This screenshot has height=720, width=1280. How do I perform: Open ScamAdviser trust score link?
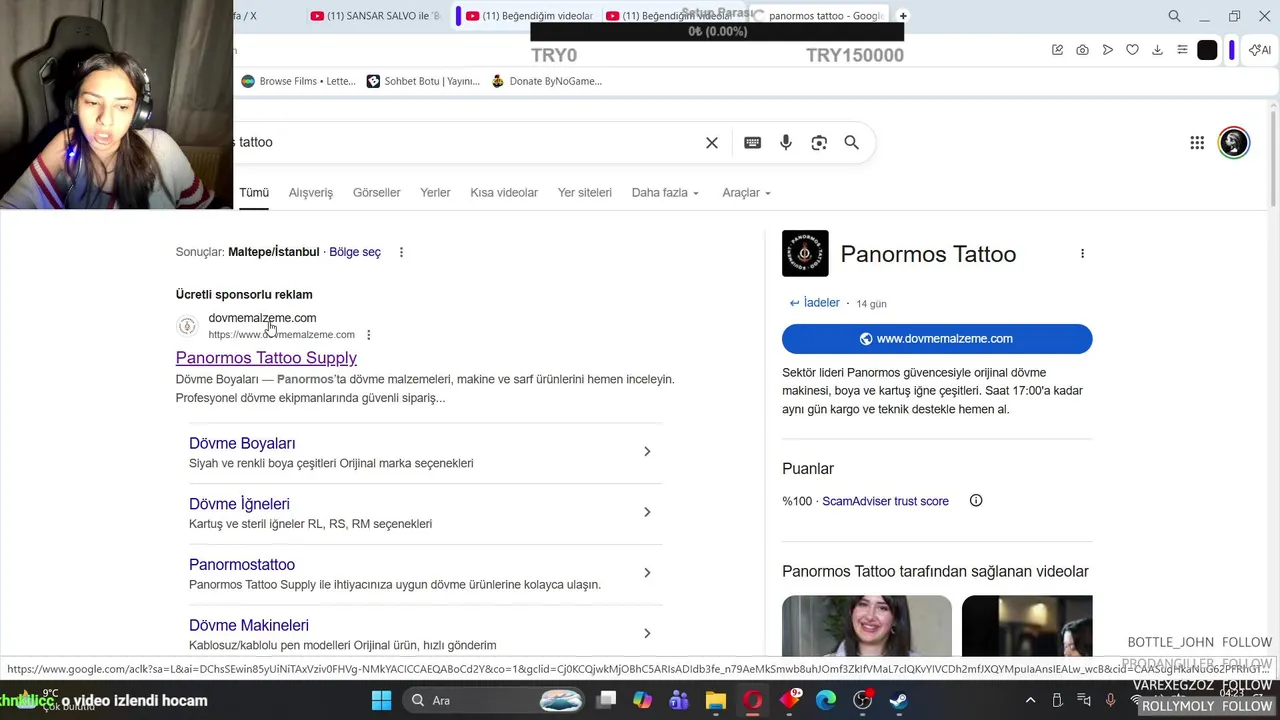[885, 501]
